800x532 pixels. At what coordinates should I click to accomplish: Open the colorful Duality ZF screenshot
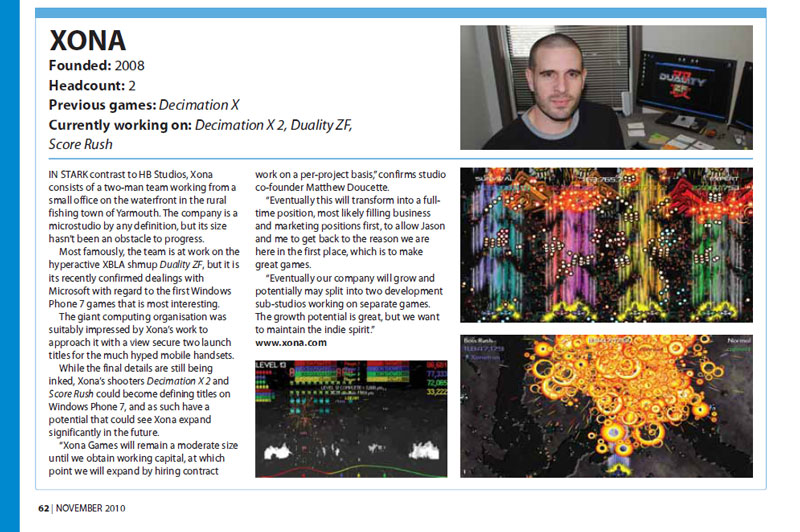(x=606, y=245)
